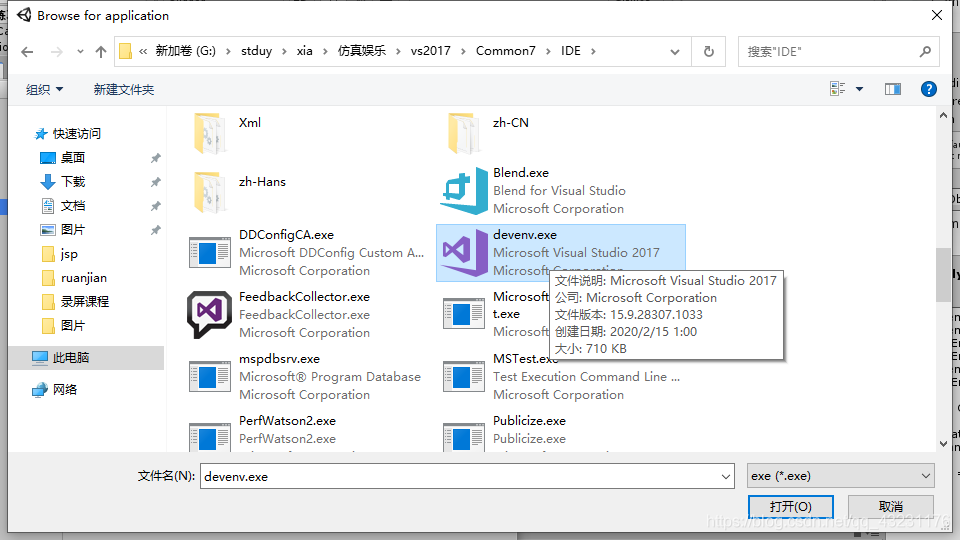Select the Xml folder icon
The width and height of the screenshot is (960, 540).
(x=208, y=132)
